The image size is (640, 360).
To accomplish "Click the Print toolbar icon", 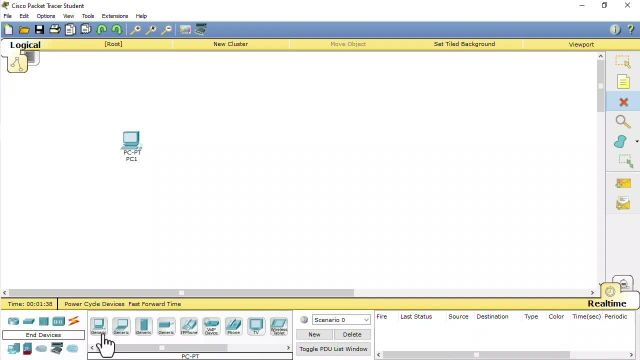I will coord(55,29).
